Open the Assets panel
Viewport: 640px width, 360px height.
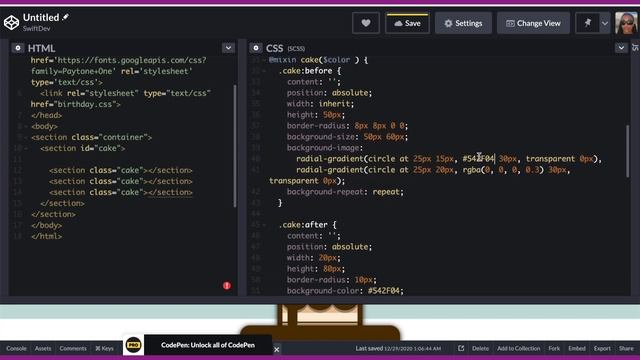point(43,348)
